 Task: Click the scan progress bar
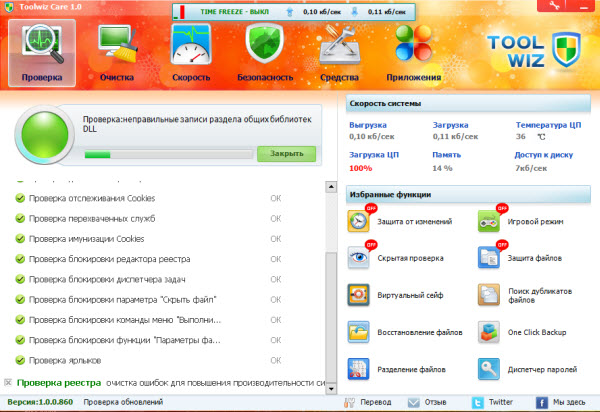coord(169,155)
